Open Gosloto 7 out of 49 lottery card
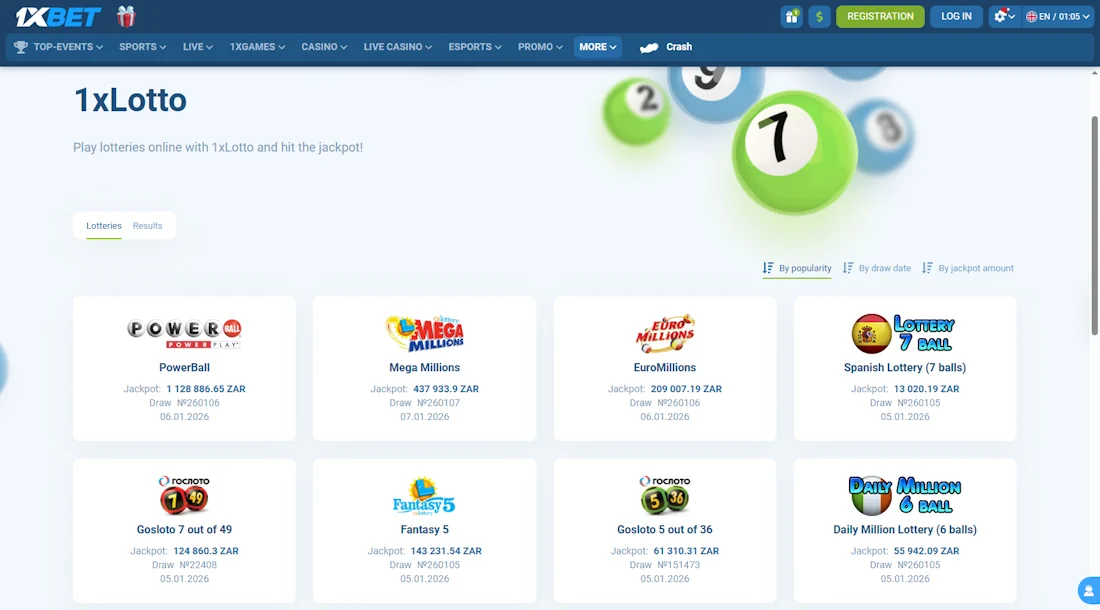Image resolution: width=1100 pixels, height=610 pixels. click(x=184, y=494)
